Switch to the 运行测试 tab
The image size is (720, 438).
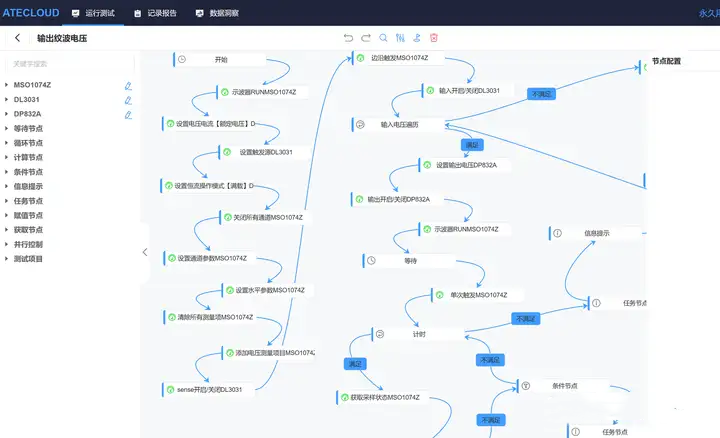coord(96,13)
